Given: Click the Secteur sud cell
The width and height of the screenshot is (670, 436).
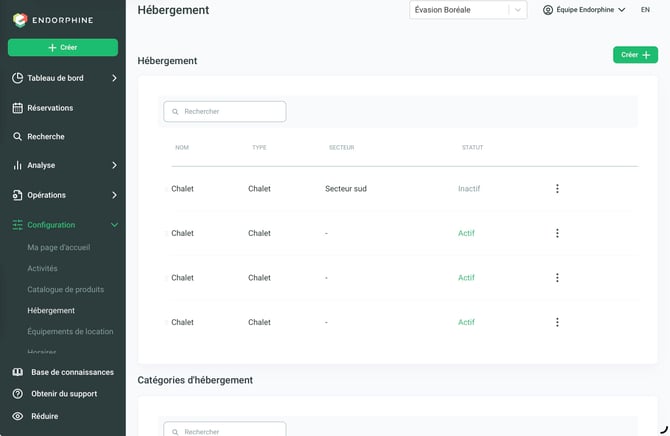Looking at the screenshot, I should (x=346, y=189).
